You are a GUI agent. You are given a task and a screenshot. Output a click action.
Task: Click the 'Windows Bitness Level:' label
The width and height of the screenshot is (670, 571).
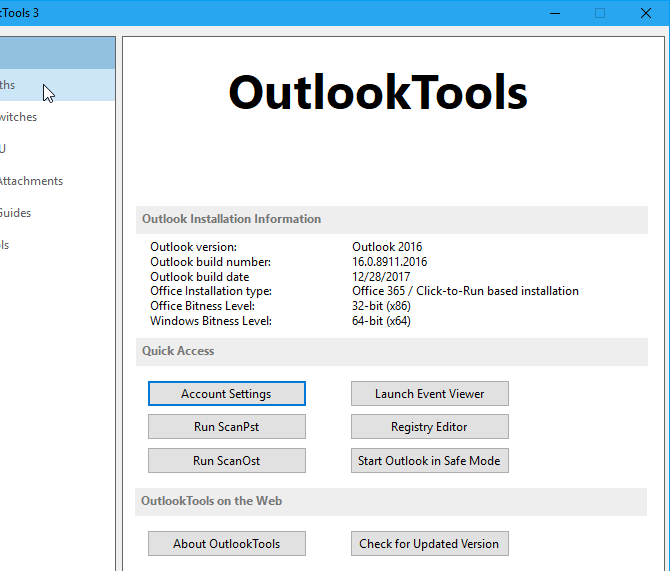pyautogui.click(x=211, y=321)
